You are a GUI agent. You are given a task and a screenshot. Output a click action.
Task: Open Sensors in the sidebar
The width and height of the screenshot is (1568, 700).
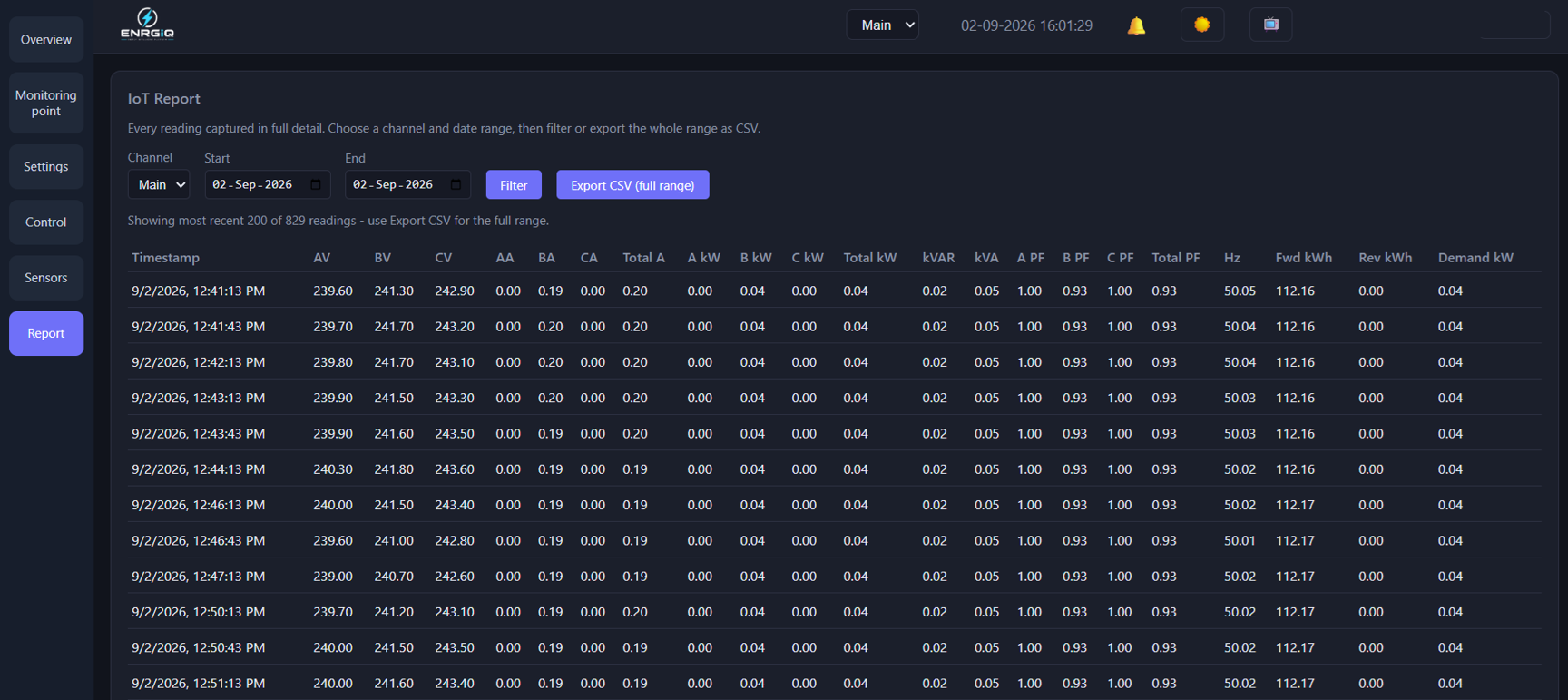pyautogui.click(x=46, y=278)
